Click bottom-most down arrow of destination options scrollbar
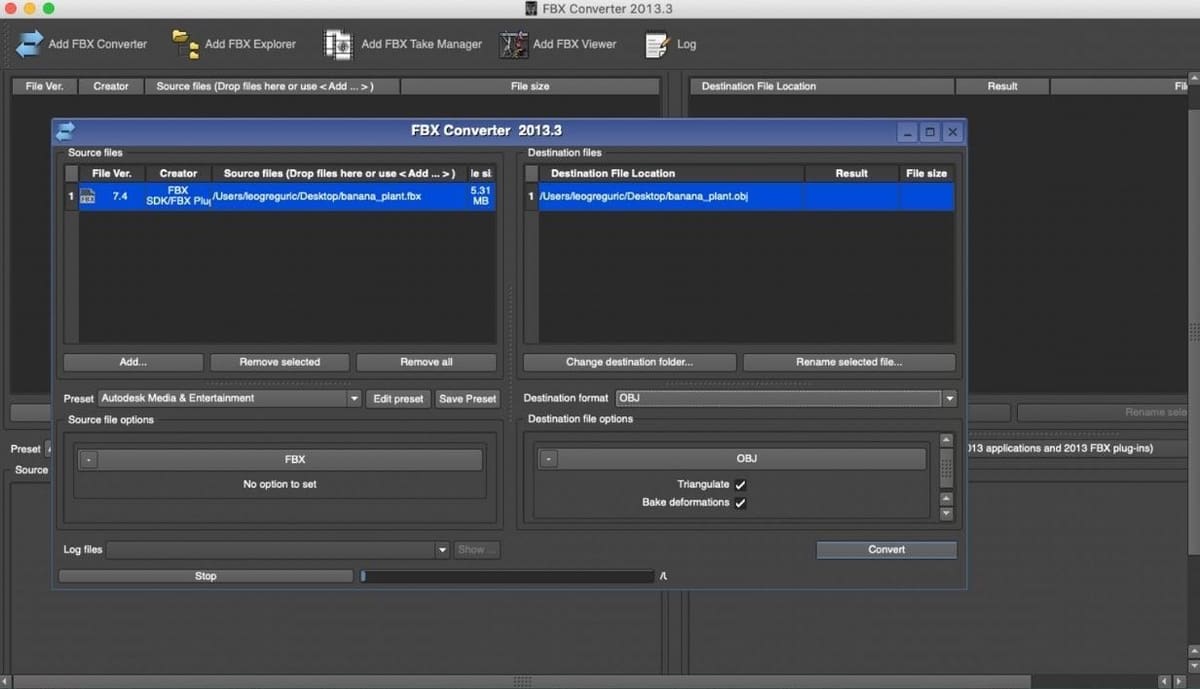 (946, 514)
